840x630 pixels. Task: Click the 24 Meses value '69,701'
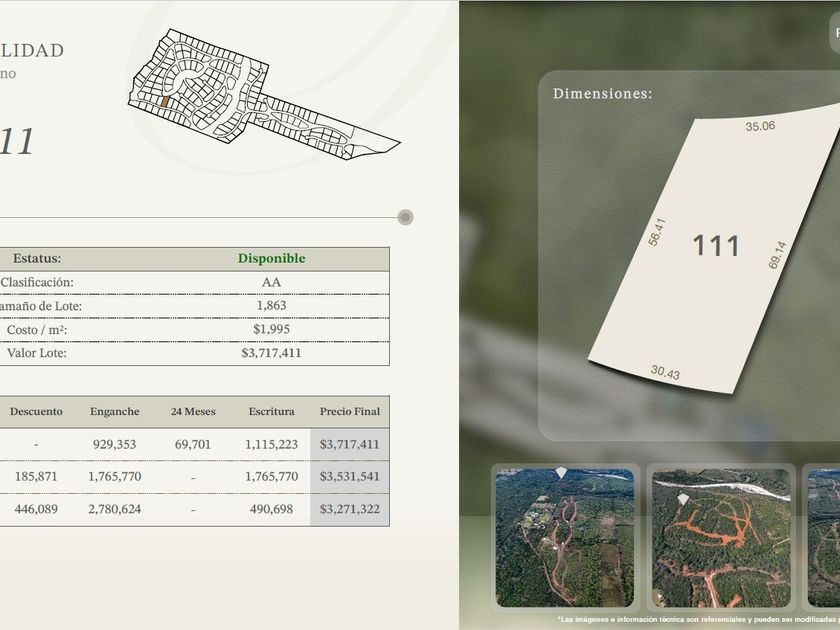coord(193,444)
